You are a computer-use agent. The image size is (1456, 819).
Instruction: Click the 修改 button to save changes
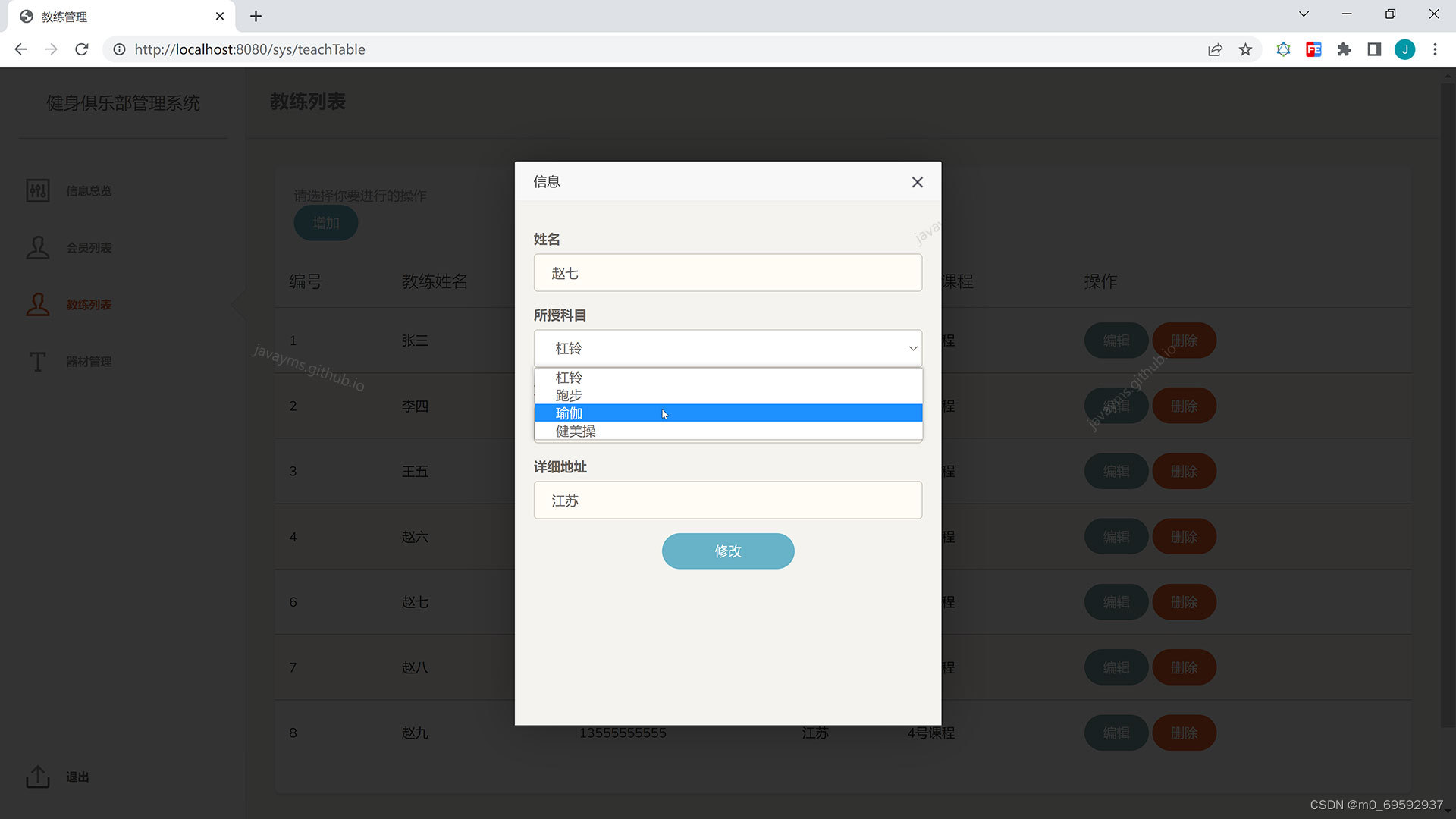pos(728,550)
